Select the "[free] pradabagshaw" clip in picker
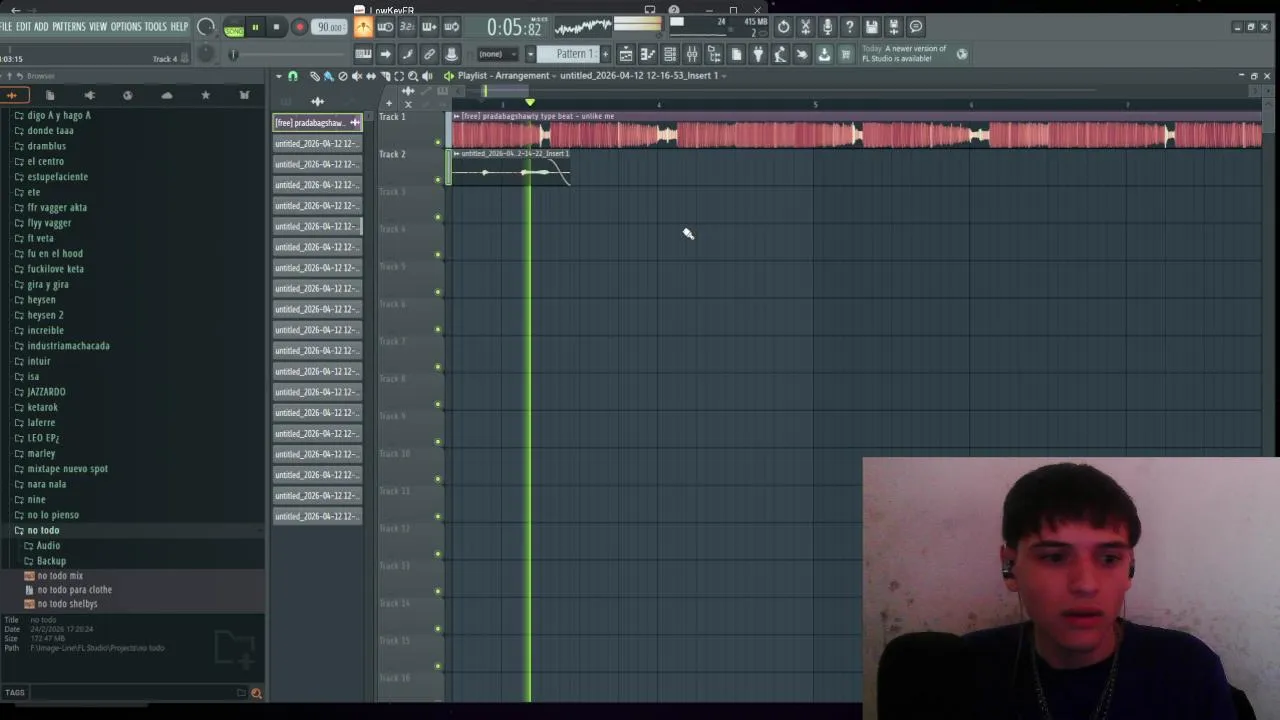The image size is (1280, 720). point(317,122)
